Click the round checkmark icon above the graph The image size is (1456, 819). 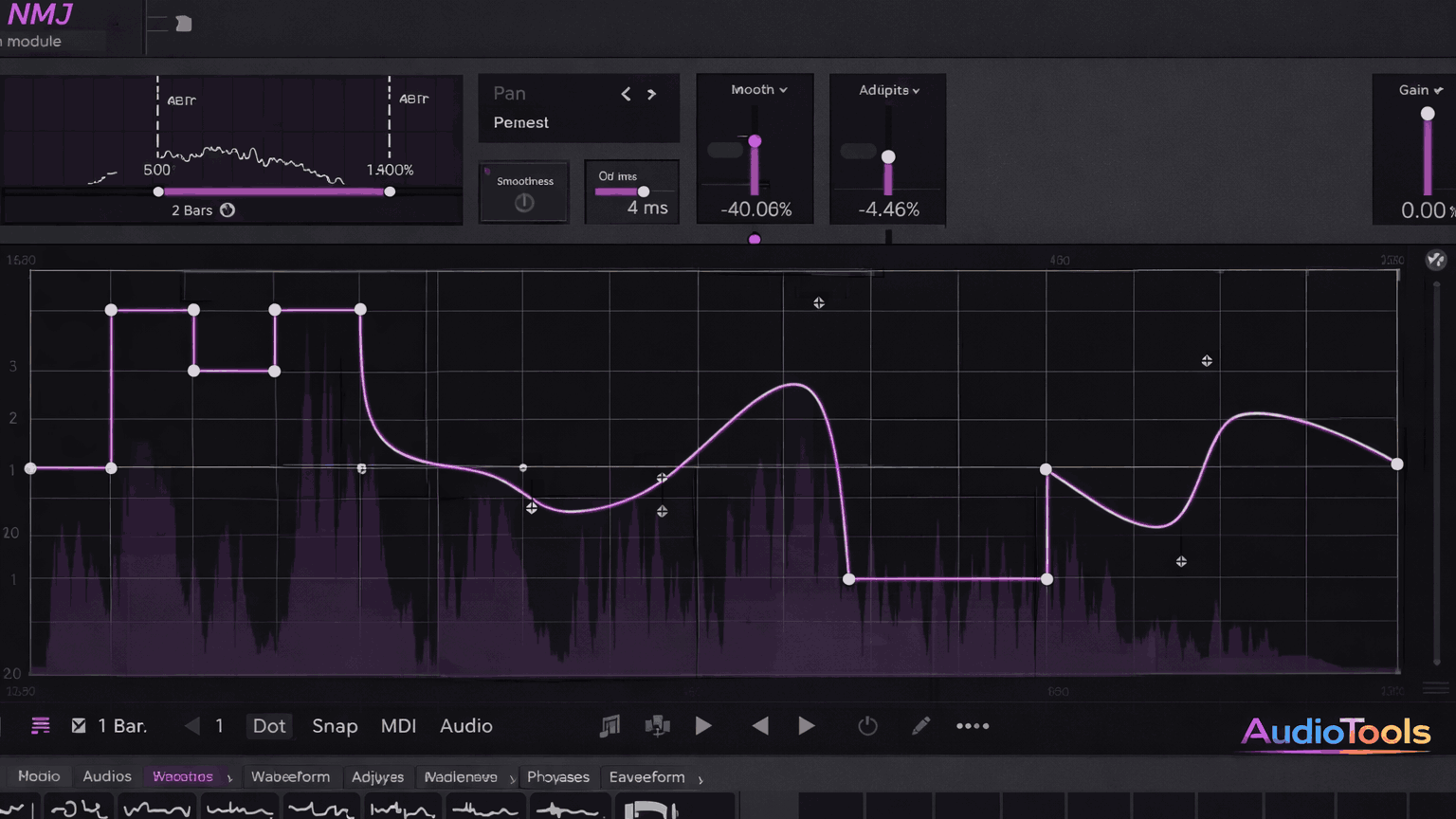(x=1435, y=260)
